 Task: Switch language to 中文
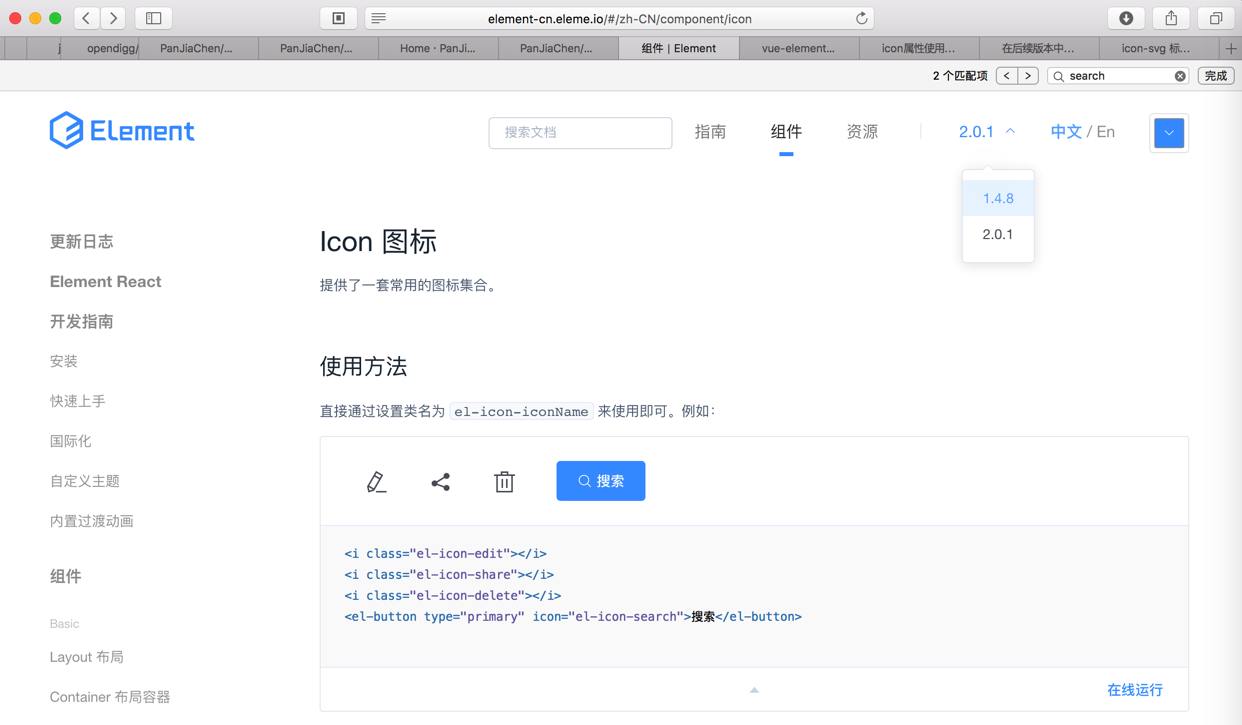[1066, 132]
